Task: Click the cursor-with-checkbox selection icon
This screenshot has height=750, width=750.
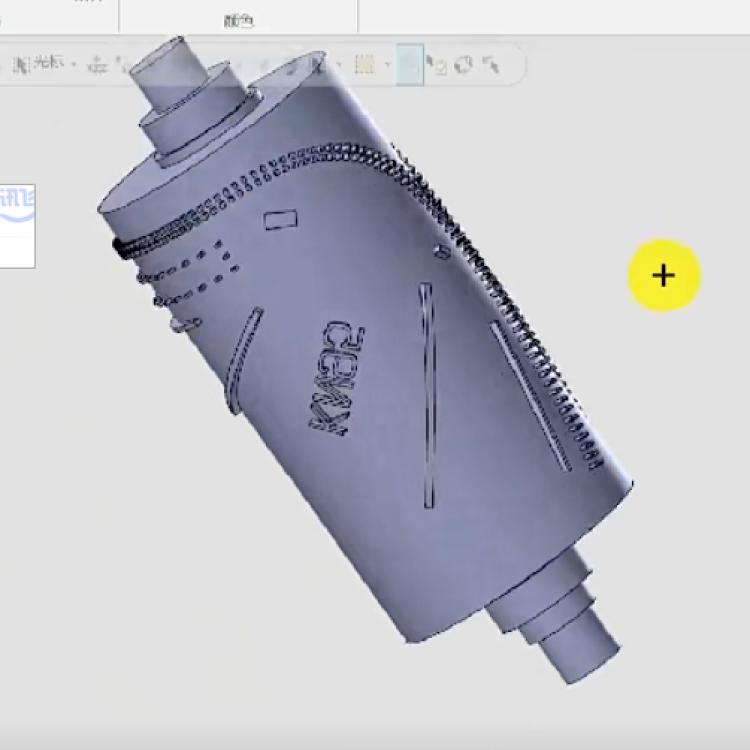Action: 437,66
